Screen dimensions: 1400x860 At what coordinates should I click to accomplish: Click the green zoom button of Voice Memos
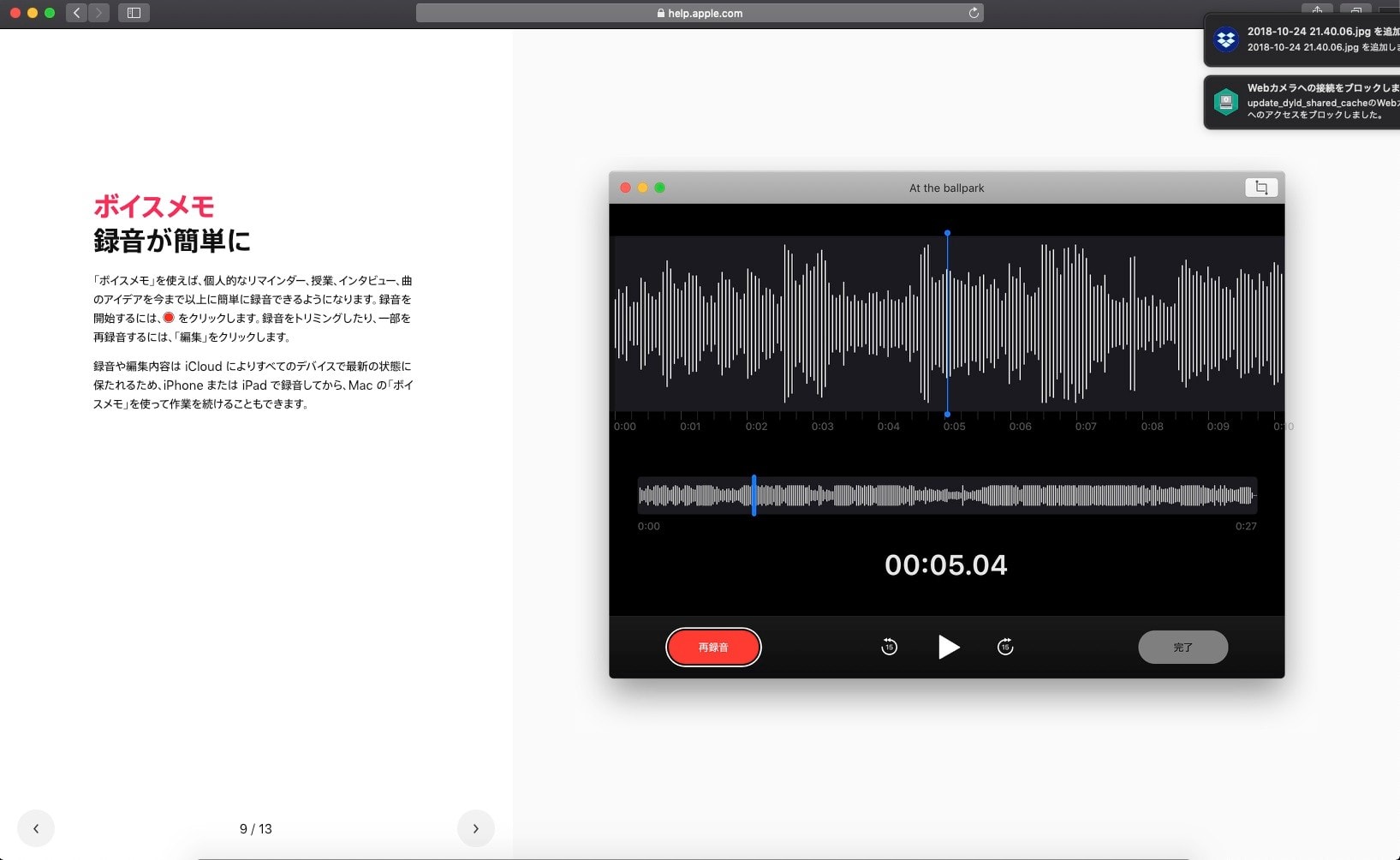click(659, 188)
